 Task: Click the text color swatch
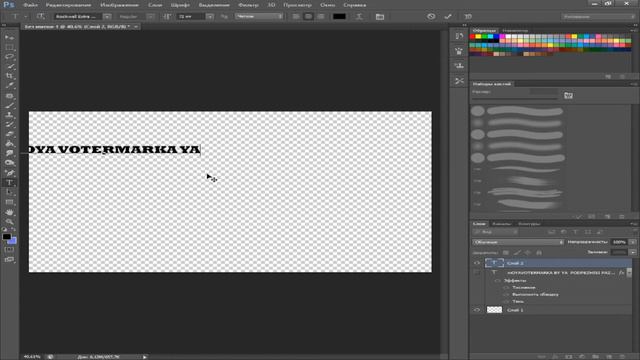[339, 17]
